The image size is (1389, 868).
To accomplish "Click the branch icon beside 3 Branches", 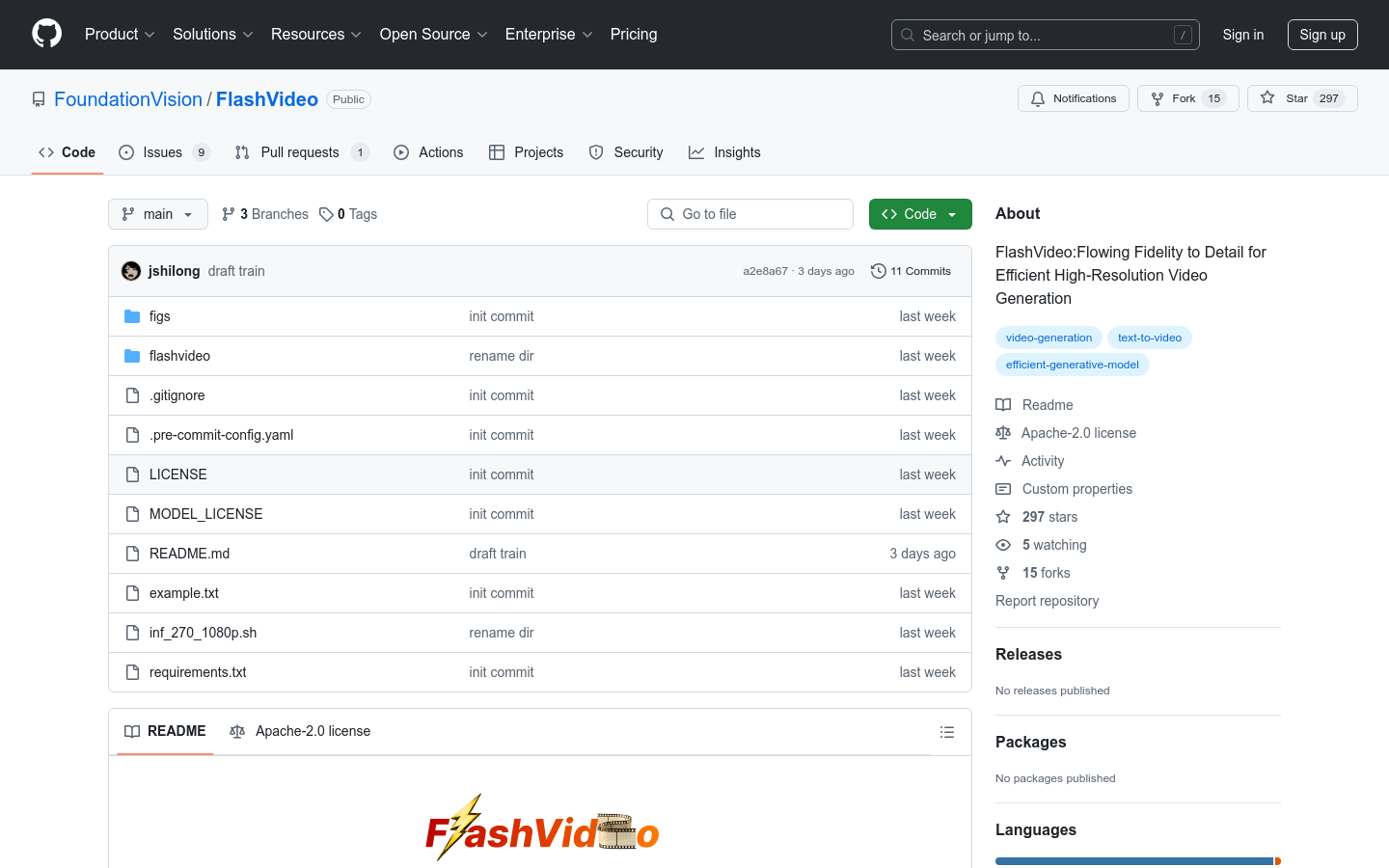I will [229, 214].
